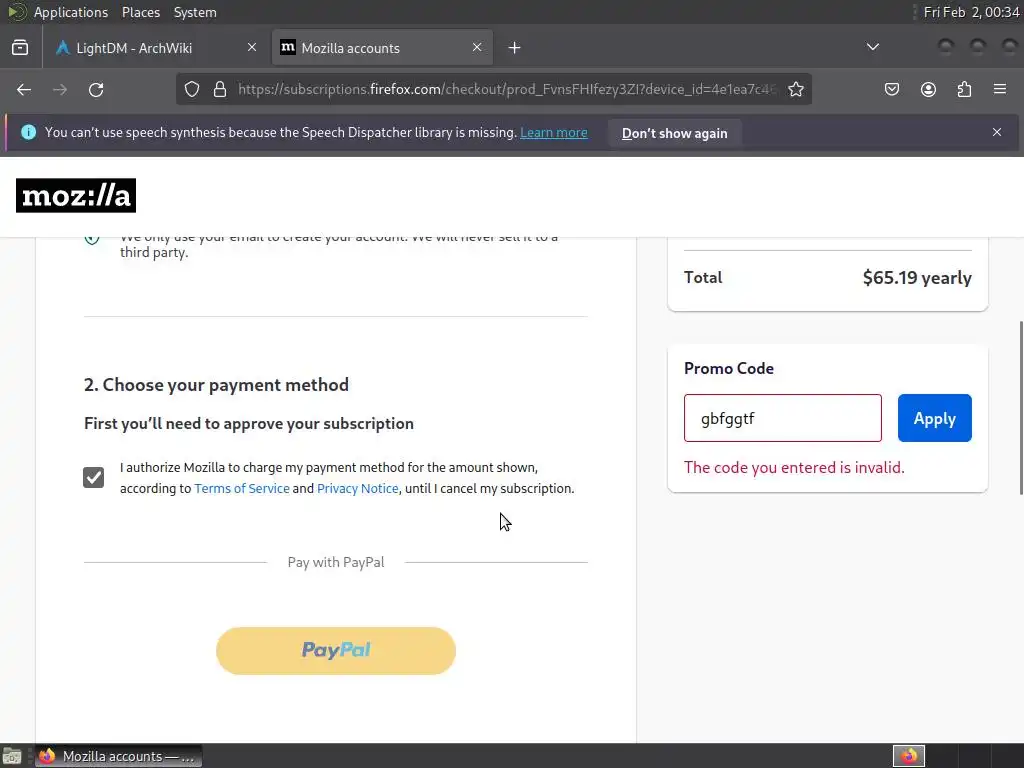Click the site padlock icon
Image resolution: width=1024 pixels, height=768 pixels.
[220, 89]
